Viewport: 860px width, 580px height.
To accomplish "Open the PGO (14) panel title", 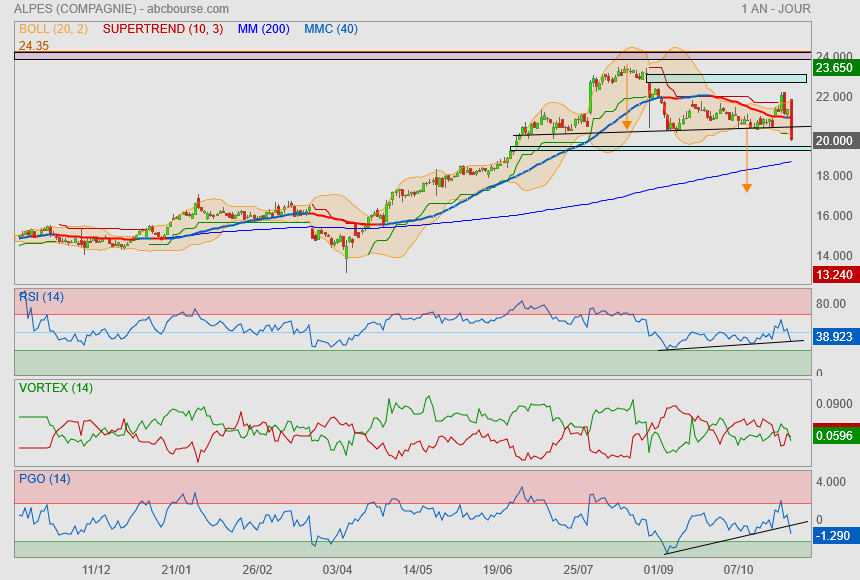I will click(x=44, y=478).
